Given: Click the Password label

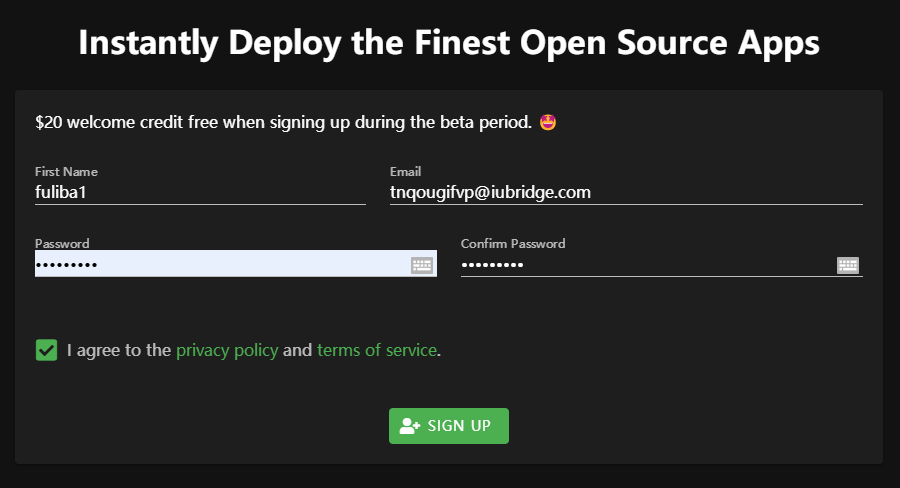Looking at the screenshot, I should tap(62, 243).
